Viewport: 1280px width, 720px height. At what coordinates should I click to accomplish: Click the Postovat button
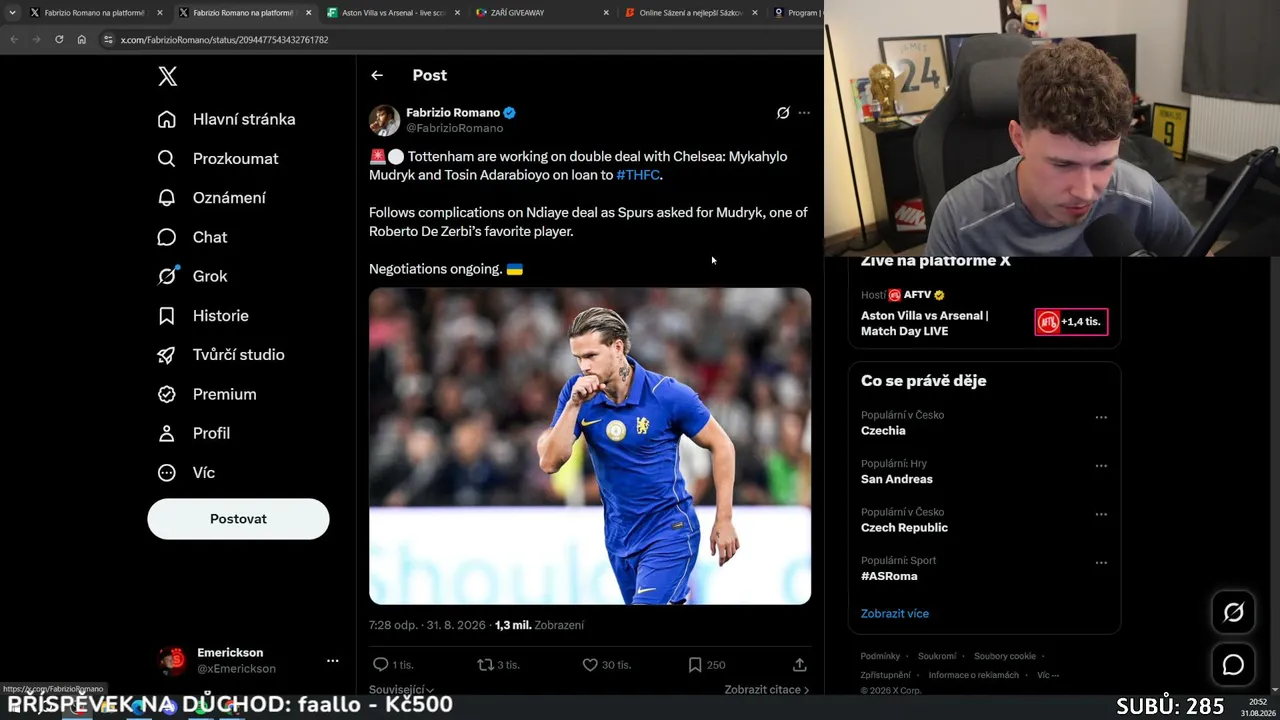(x=238, y=519)
